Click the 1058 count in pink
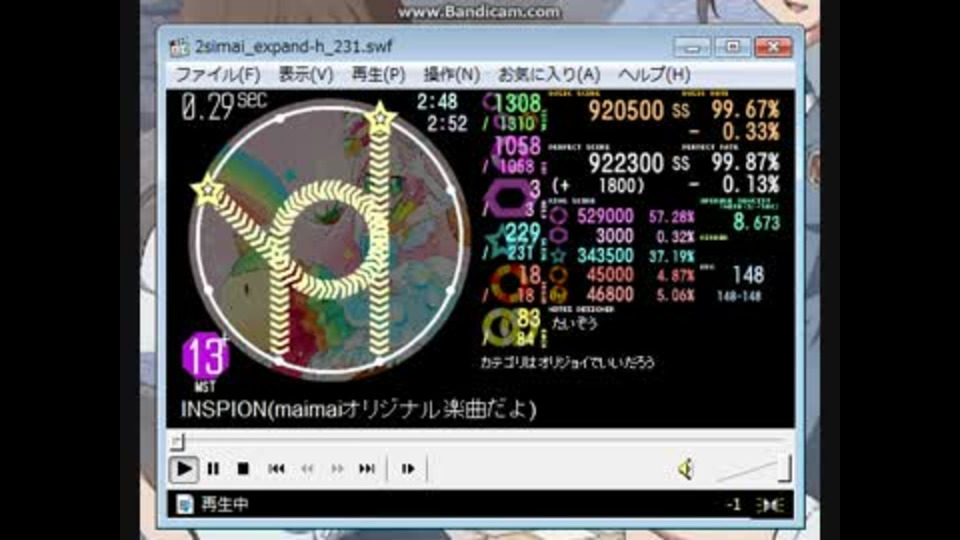The image size is (960, 540). (518, 146)
